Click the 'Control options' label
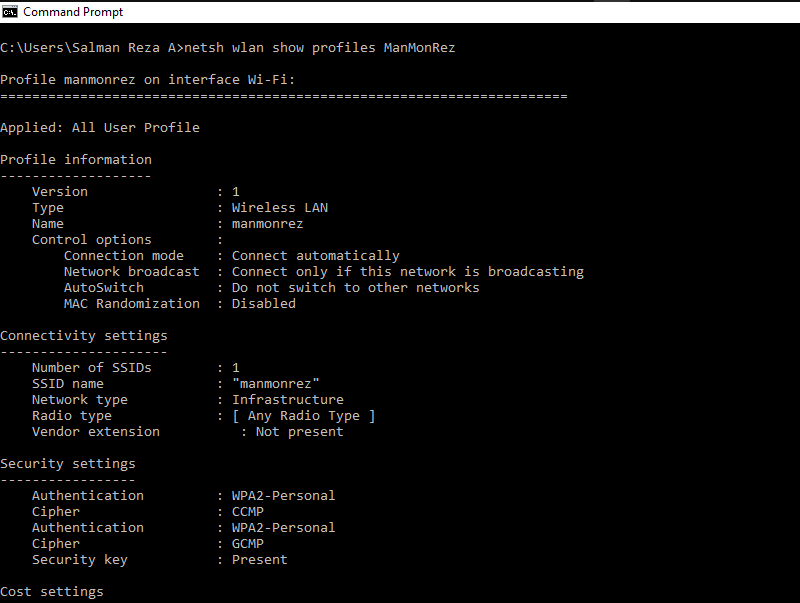The width and height of the screenshot is (800, 603). click(92, 240)
